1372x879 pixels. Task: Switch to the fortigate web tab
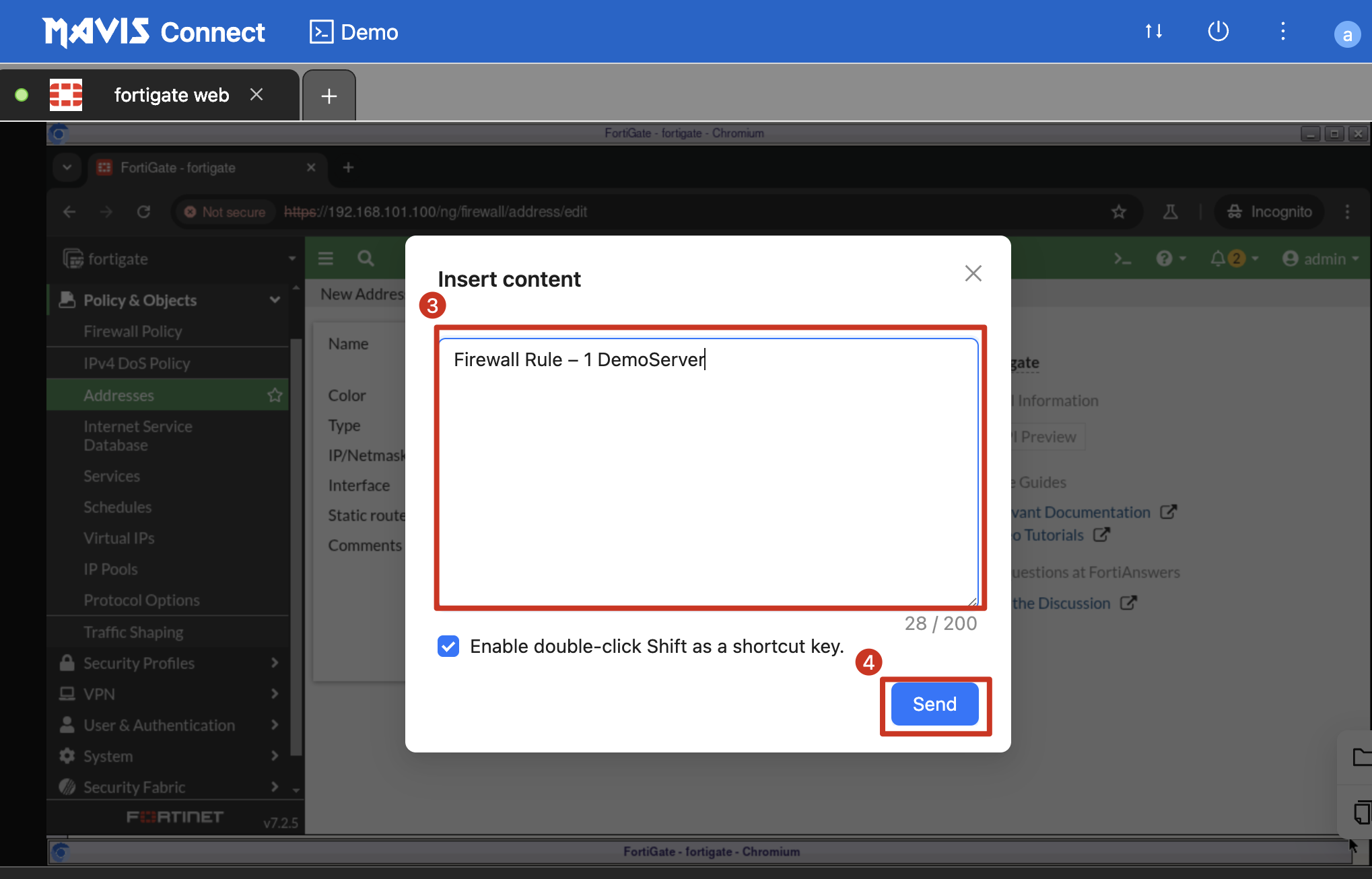click(171, 95)
